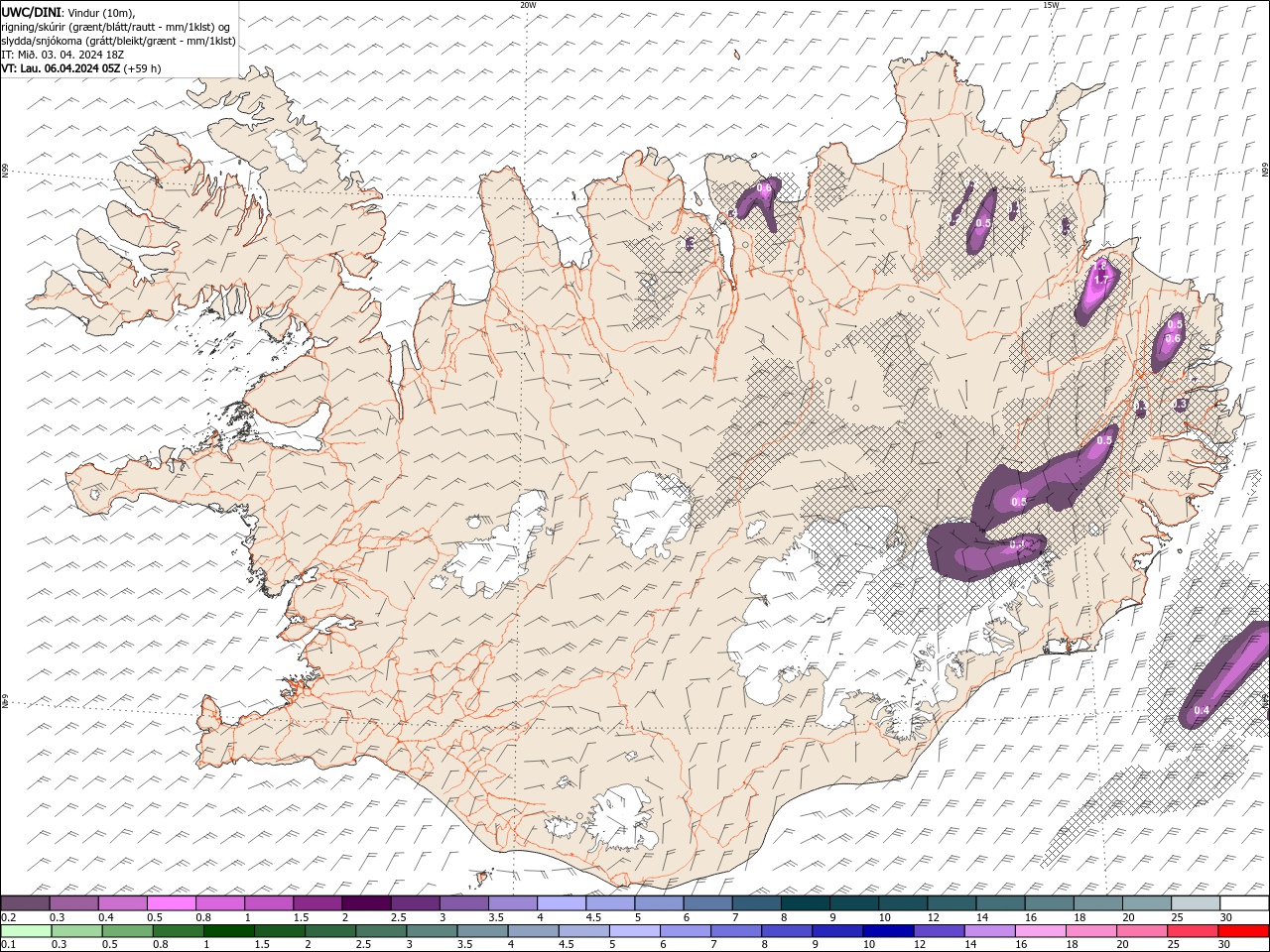Pick the white upper swatch starting at 30
Screen dimensions: 1270x952
pyautogui.click(x=1244, y=903)
